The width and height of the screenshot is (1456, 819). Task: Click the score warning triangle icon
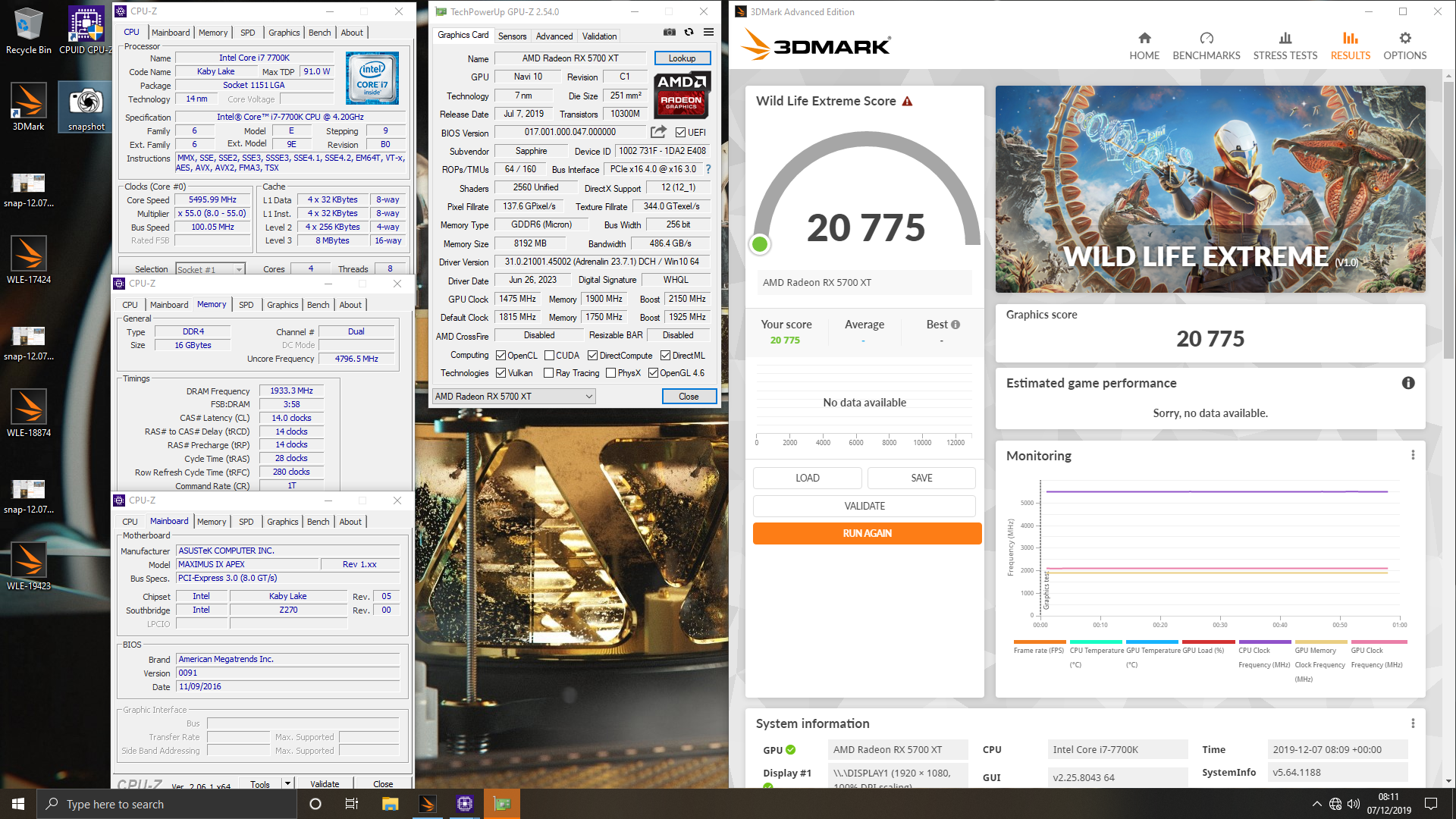(x=907, y=101)
